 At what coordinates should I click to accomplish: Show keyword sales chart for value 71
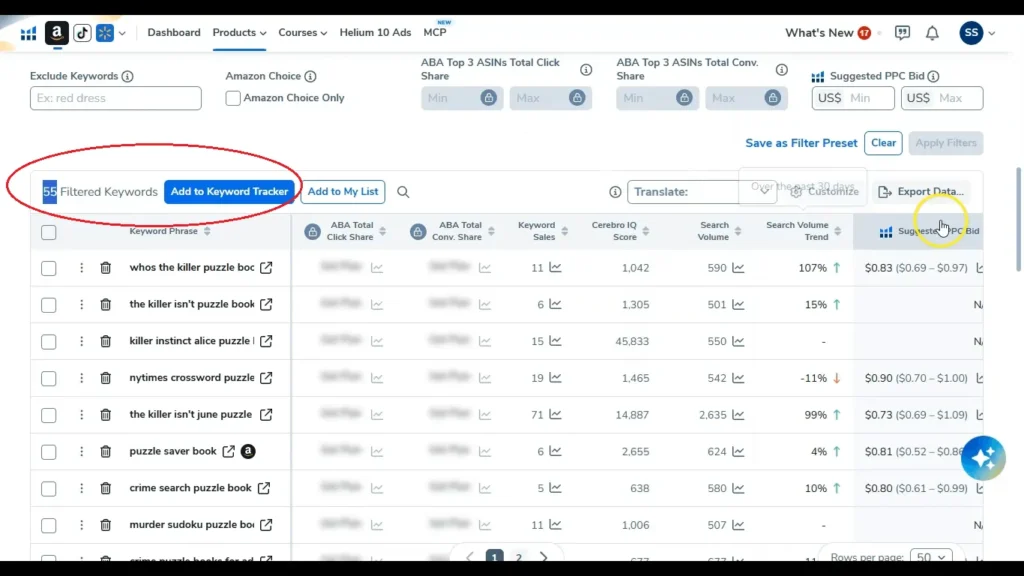point(555,414)
